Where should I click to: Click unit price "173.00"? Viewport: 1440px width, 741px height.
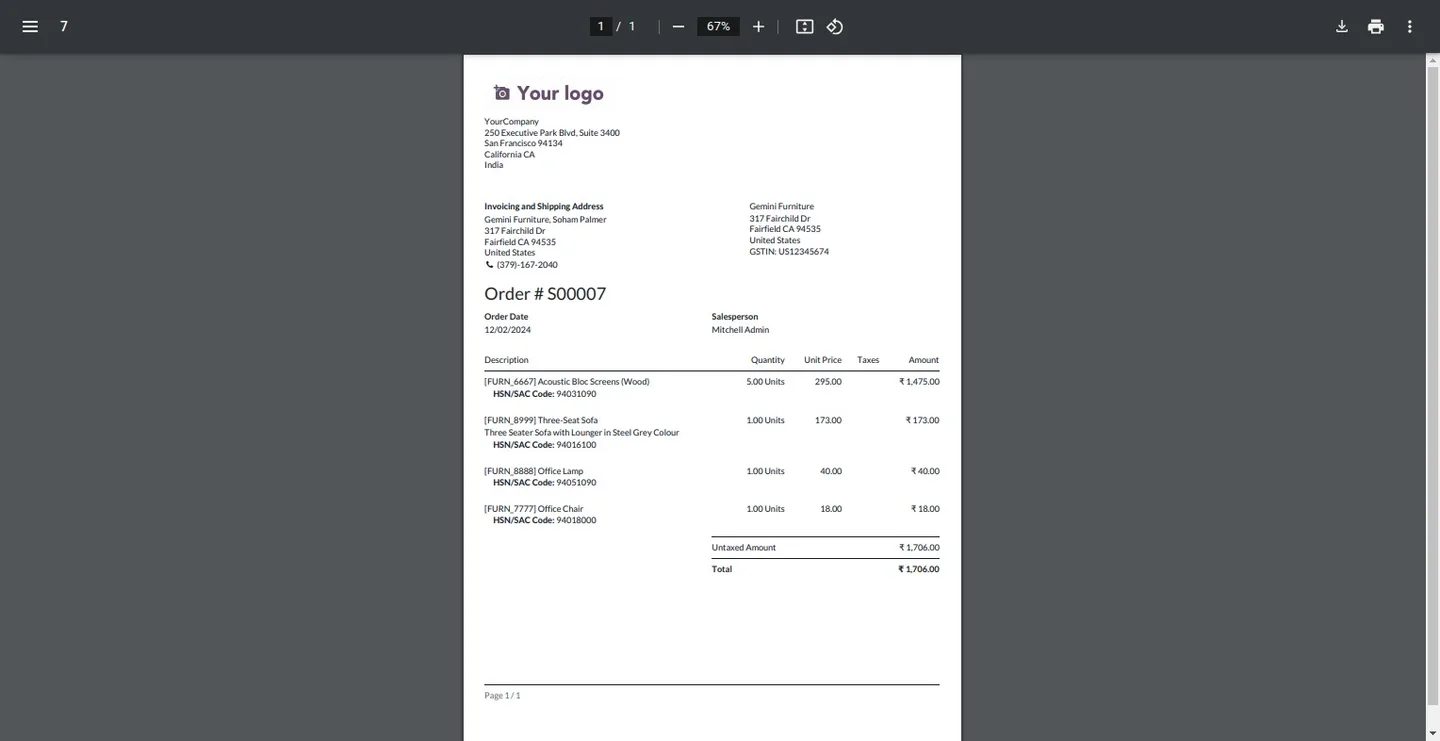pyautogui.click(x=828, y=420)
